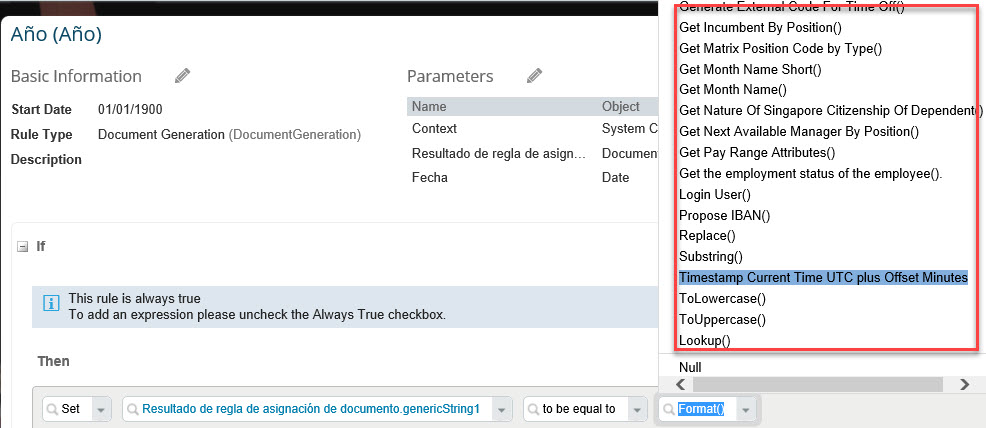Click the magnifier icon in 'to be equal to' field
The width and height of the screenshot is (986, 428).
pos(535,409)
